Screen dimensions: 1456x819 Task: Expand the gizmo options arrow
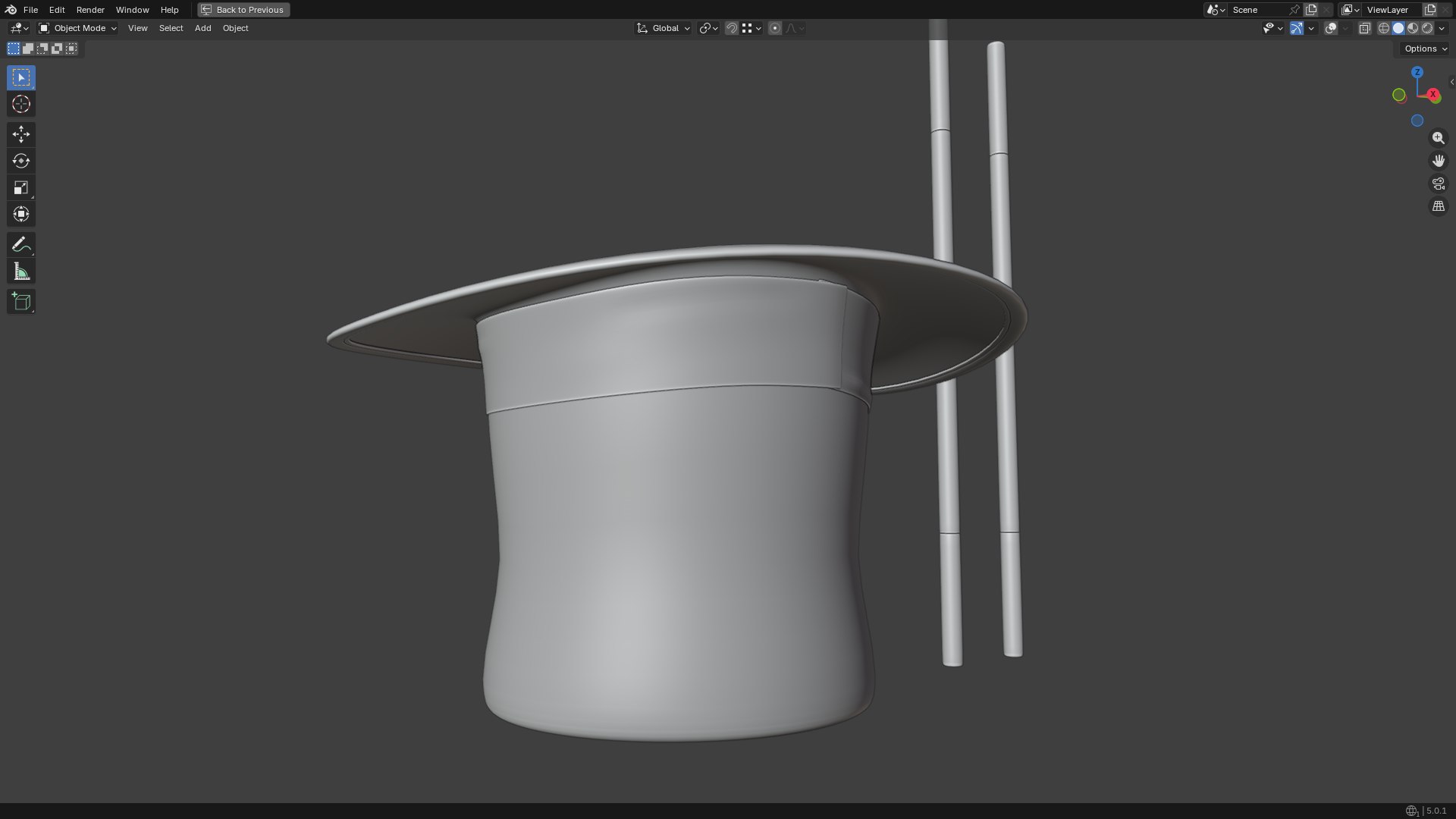point(1311,28)
